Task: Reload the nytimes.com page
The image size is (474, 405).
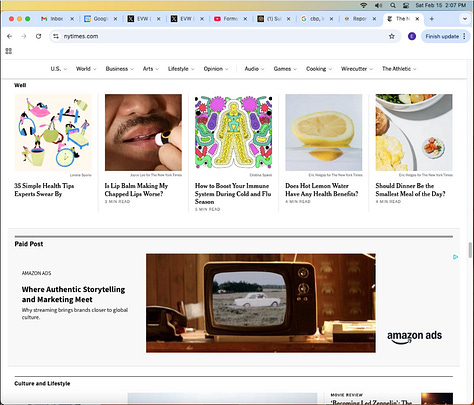Action: pos(39,36)
